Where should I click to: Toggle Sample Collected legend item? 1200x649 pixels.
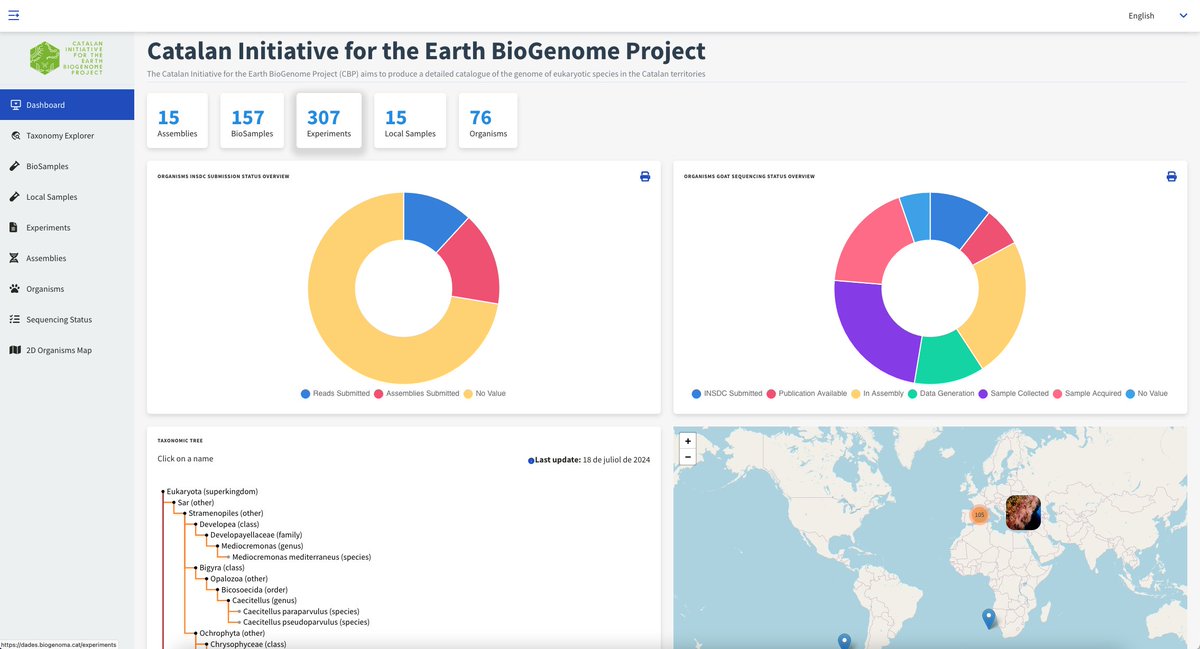tap(1014, 394)
